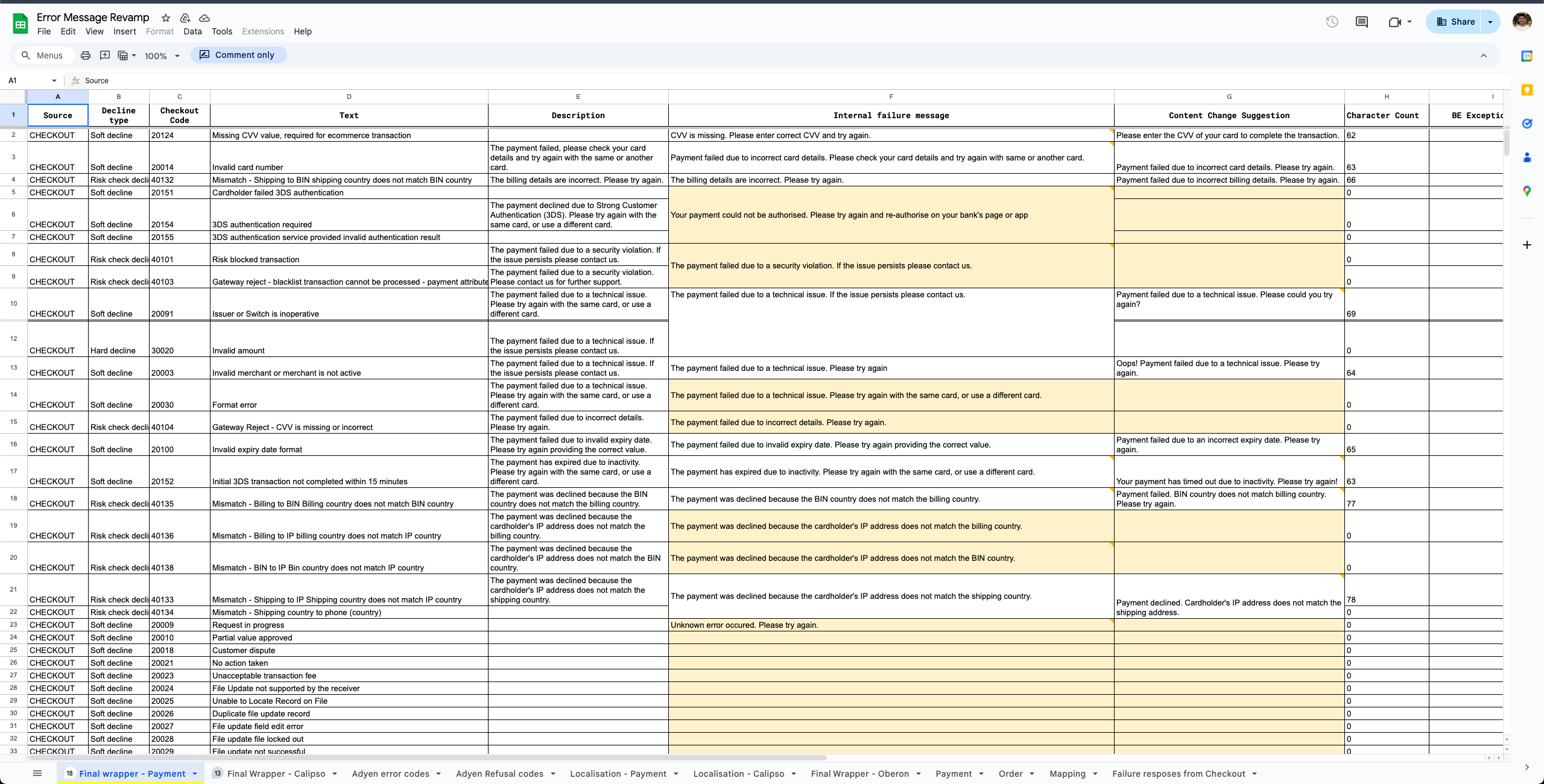This screenshot has height=784, width=1544.
Task: Open Google Maps in side panel
Action: [x=1527, y=191]
